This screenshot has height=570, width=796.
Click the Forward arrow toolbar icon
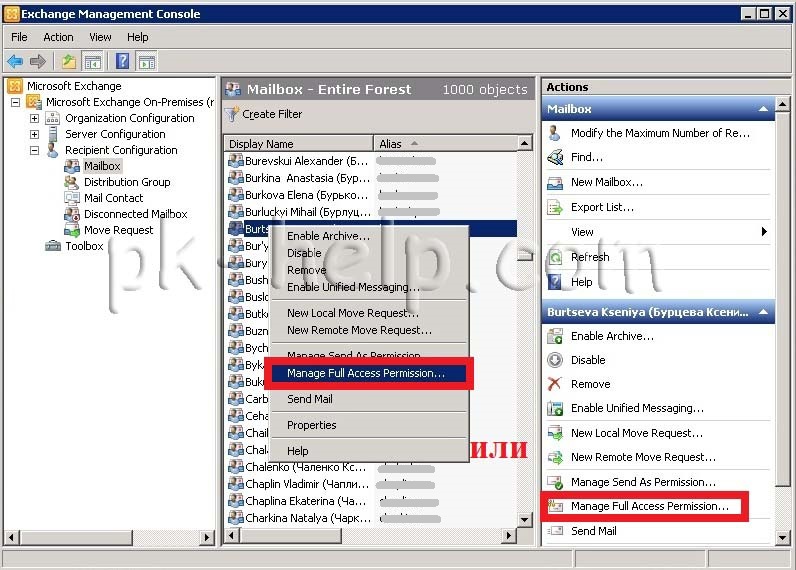[x=38, y=61]
